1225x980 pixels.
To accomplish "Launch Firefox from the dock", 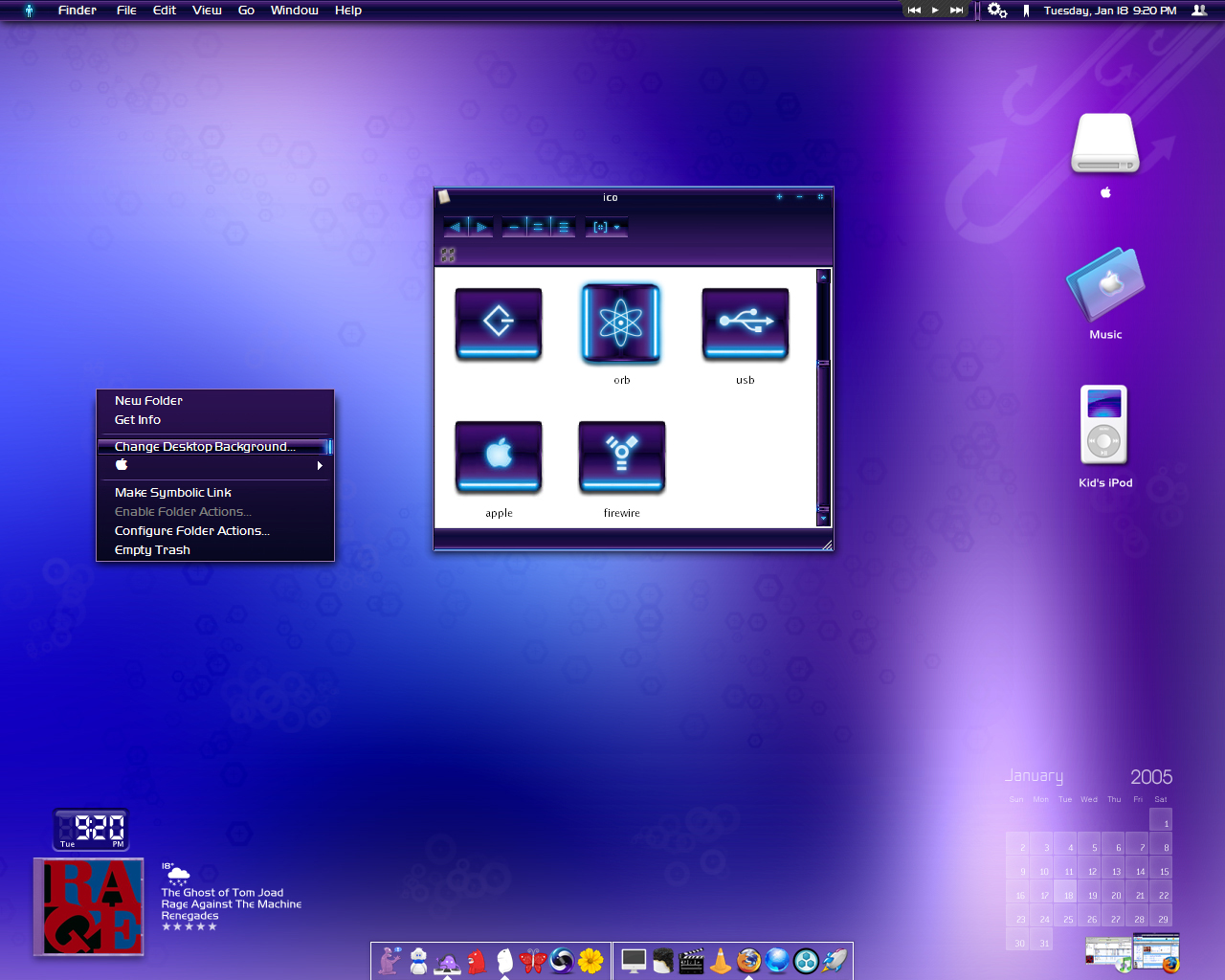I will [x=748, y=960].
